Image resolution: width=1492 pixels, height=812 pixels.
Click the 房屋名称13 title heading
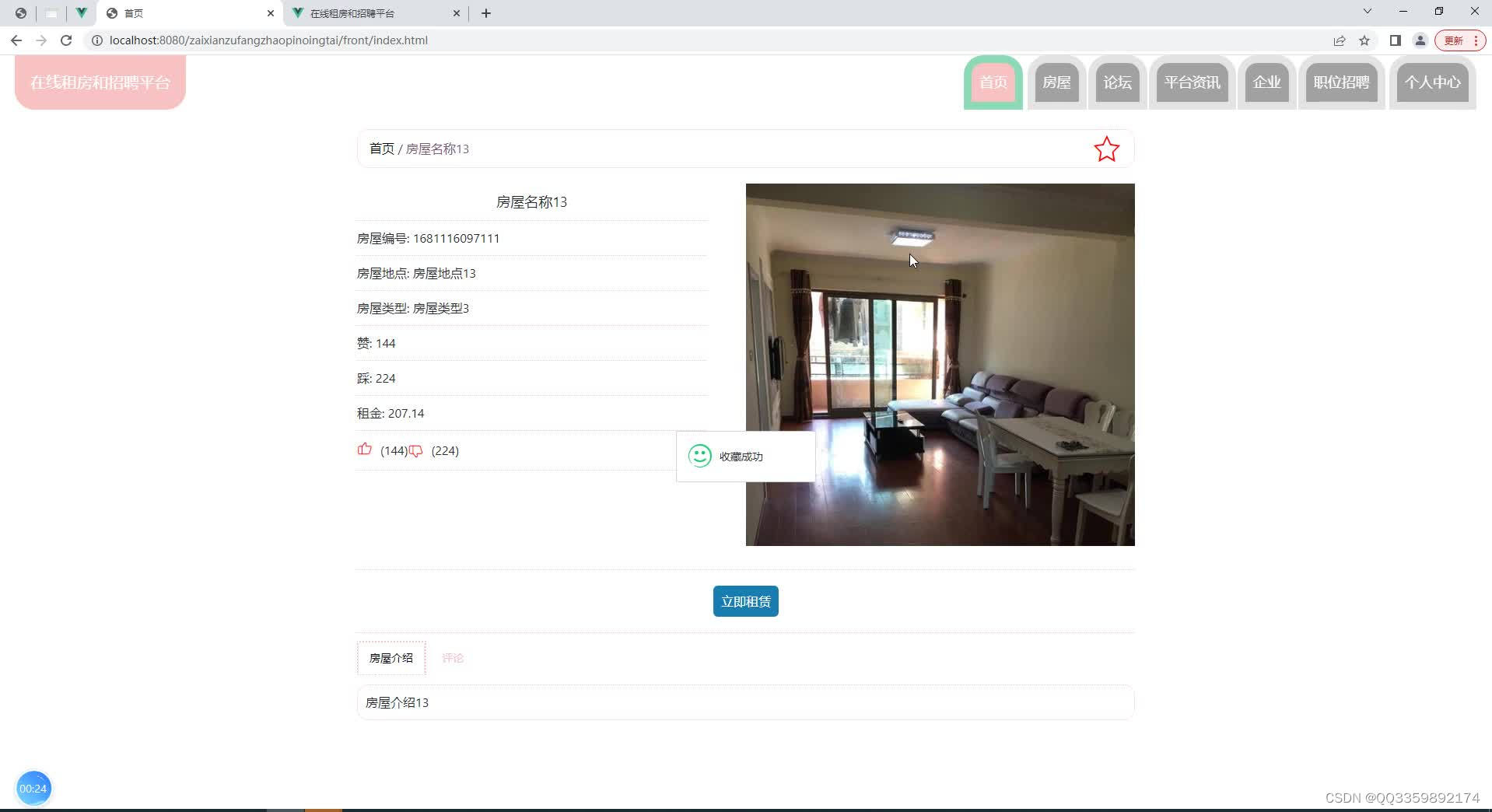tap(532, 202)
